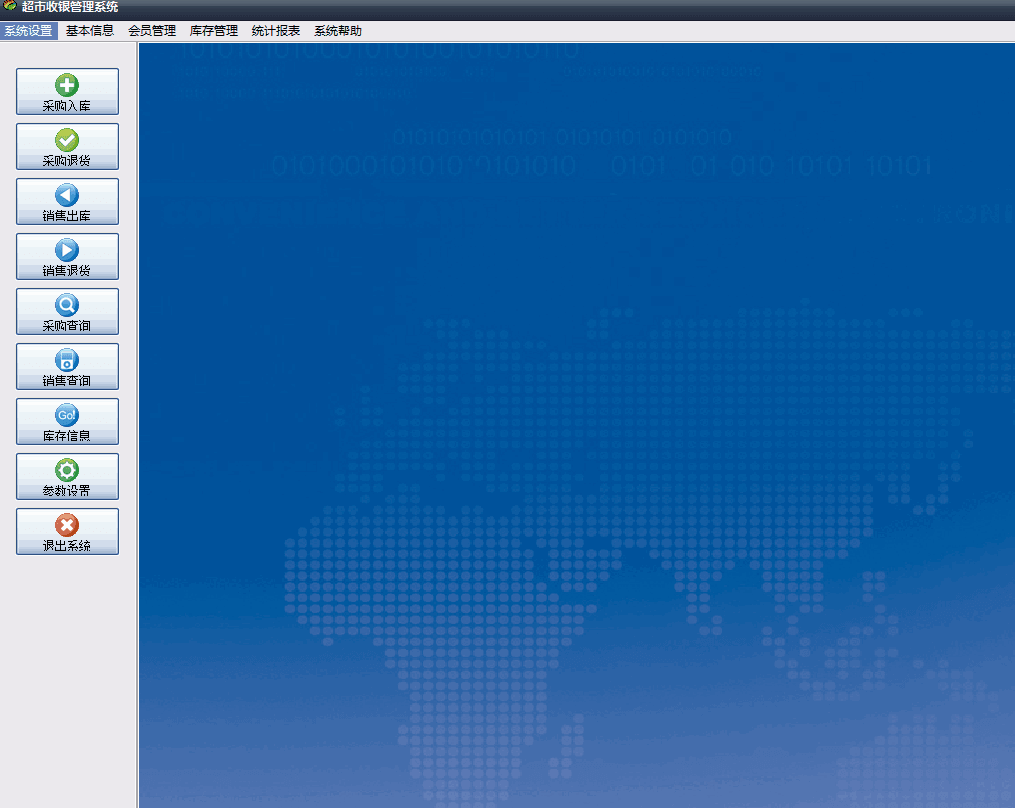Open the 库存管理 menu
This screenshot has width=1015, height=808.
point(214,31)
